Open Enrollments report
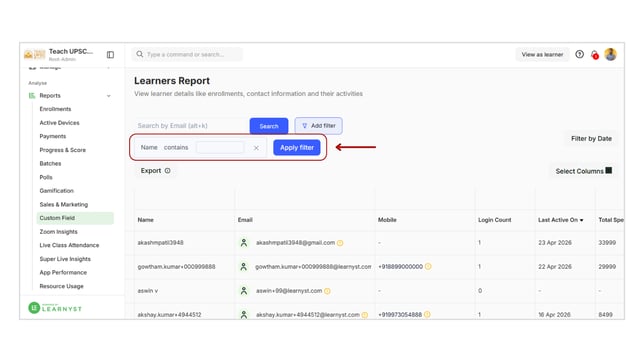 [55, 109]
